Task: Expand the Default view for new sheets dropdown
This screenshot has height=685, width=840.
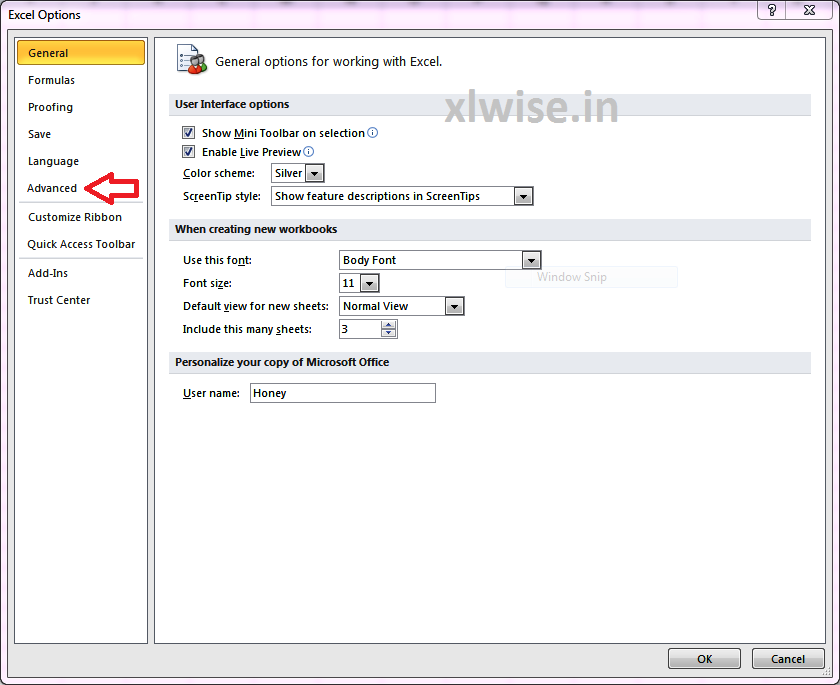Action: [x=455, y=306]
